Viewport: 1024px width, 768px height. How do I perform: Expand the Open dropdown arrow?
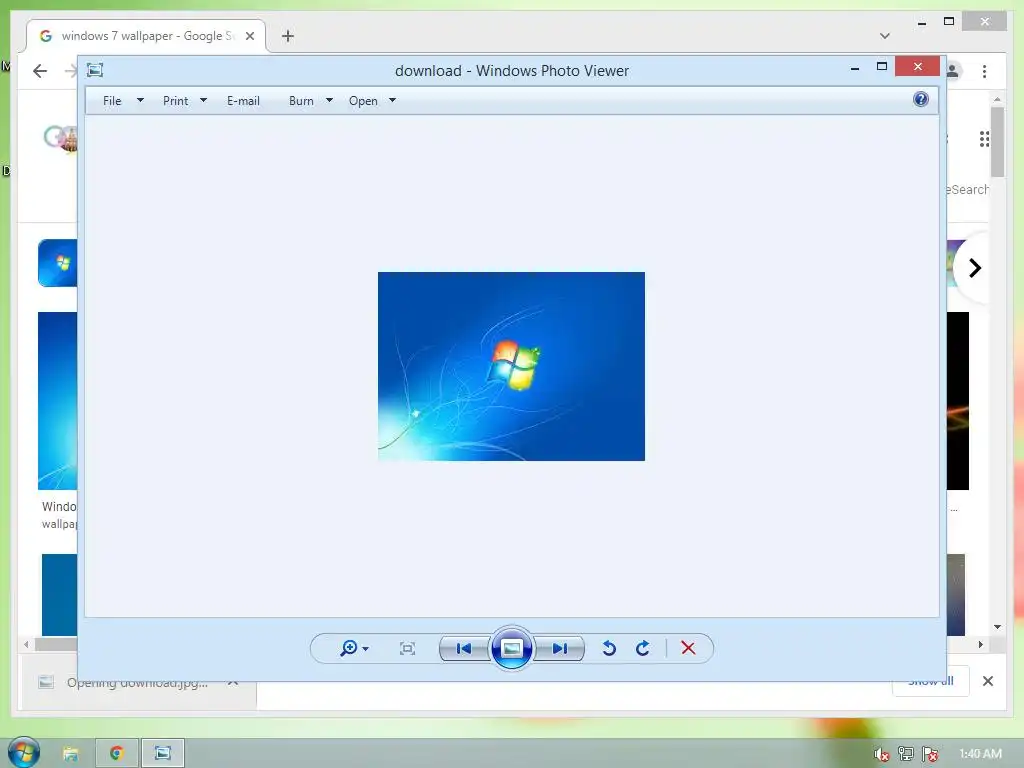pos(392,101)
